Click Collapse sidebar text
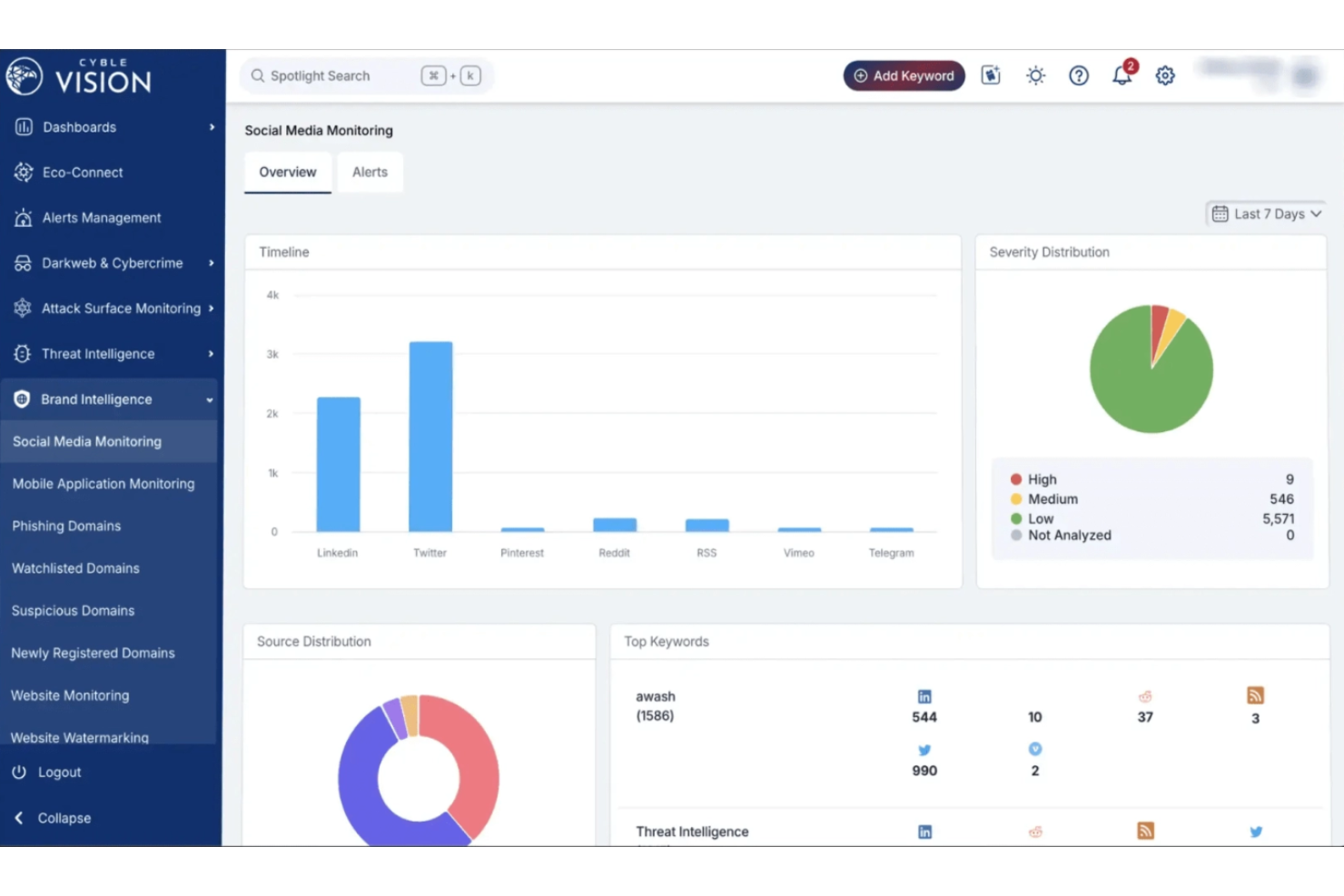This screenshot has height=896, width=1344. point(64,818)
